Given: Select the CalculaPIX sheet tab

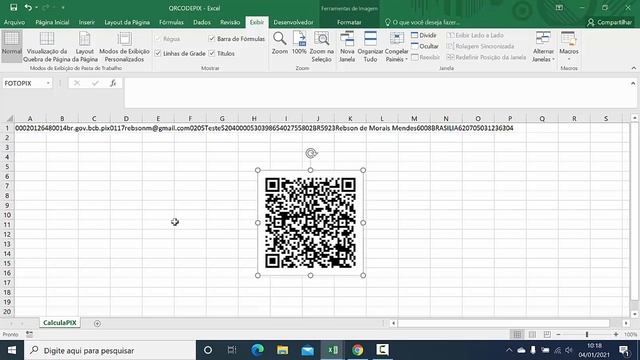Looking at the screenshot, I should (x=60, y=322).
